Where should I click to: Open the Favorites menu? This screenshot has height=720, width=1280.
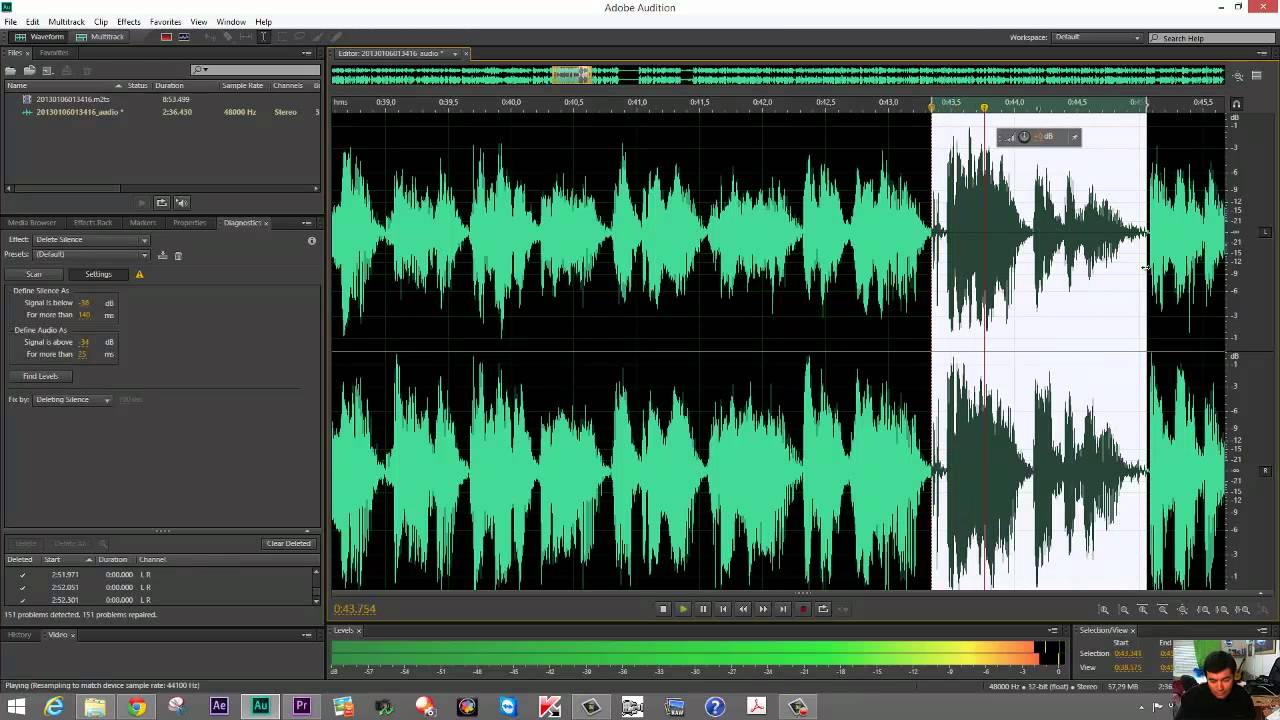[165, 22]
